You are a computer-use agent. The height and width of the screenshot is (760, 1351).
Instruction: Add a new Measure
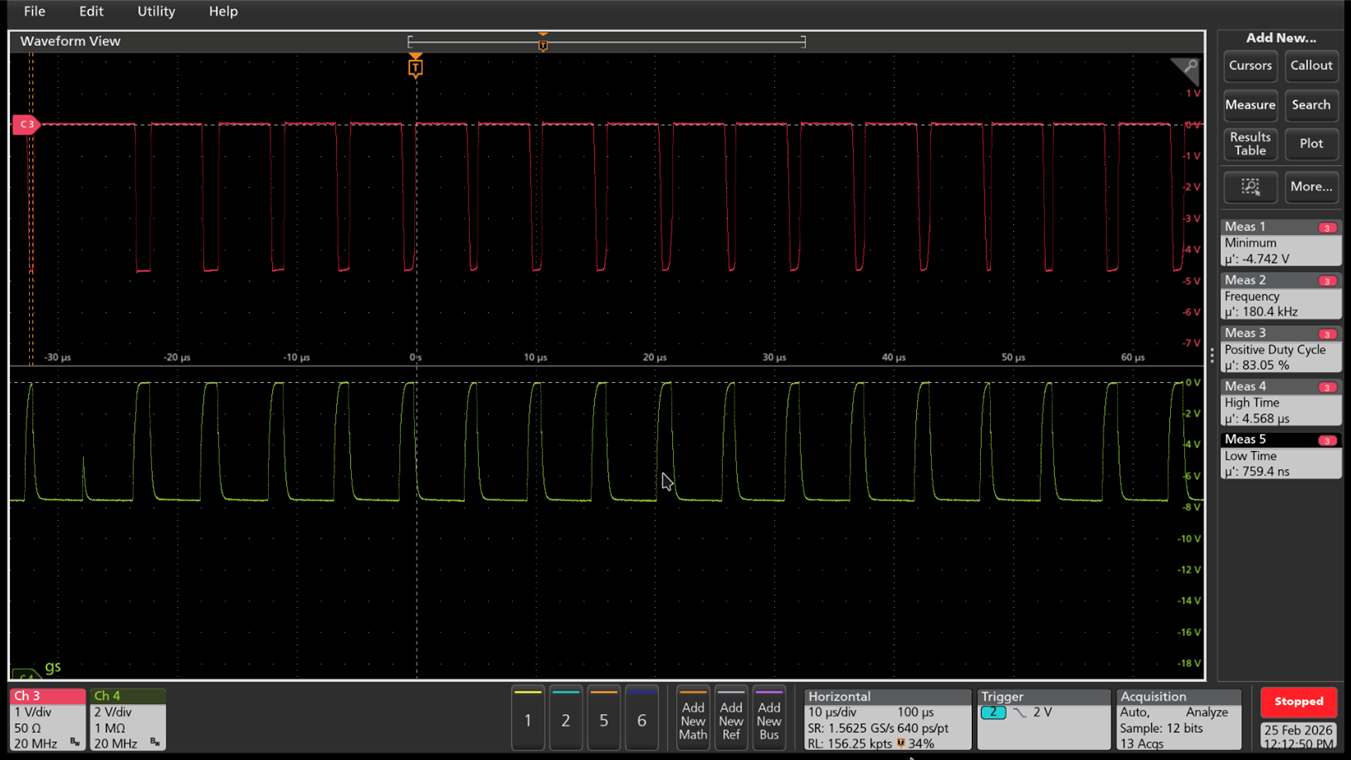click(1250, 105)
